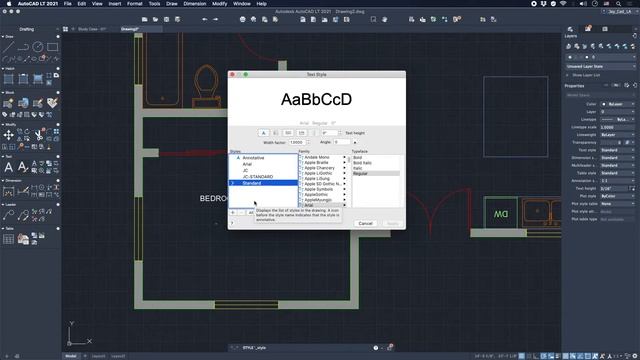Image resolution: width=640 pixels, height=360 pixels.
Task: Expand Show Layer List
Action: click(567, 75)
